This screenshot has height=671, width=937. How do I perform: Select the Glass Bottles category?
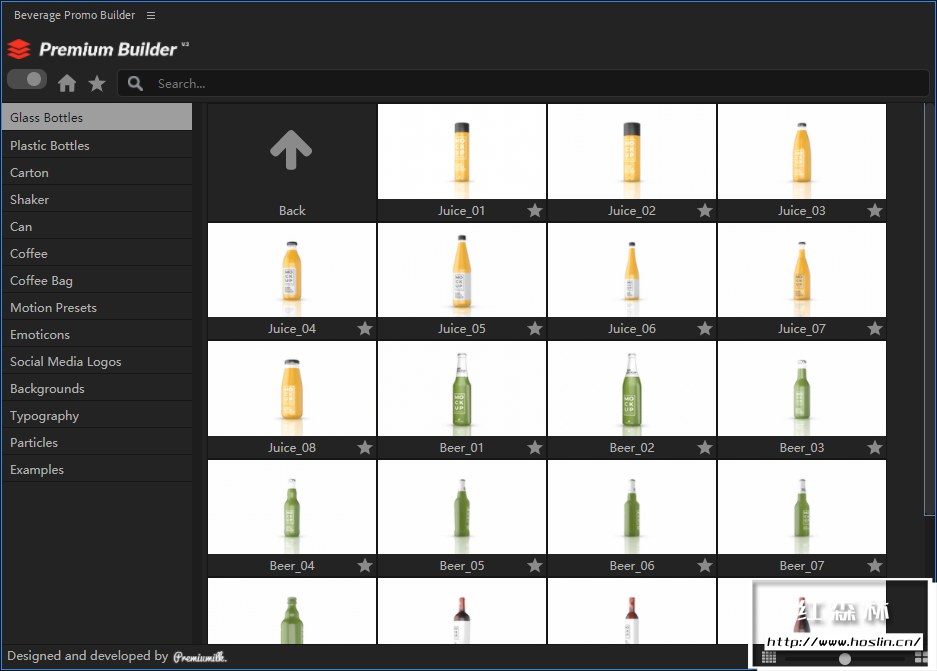coord(97,117)
